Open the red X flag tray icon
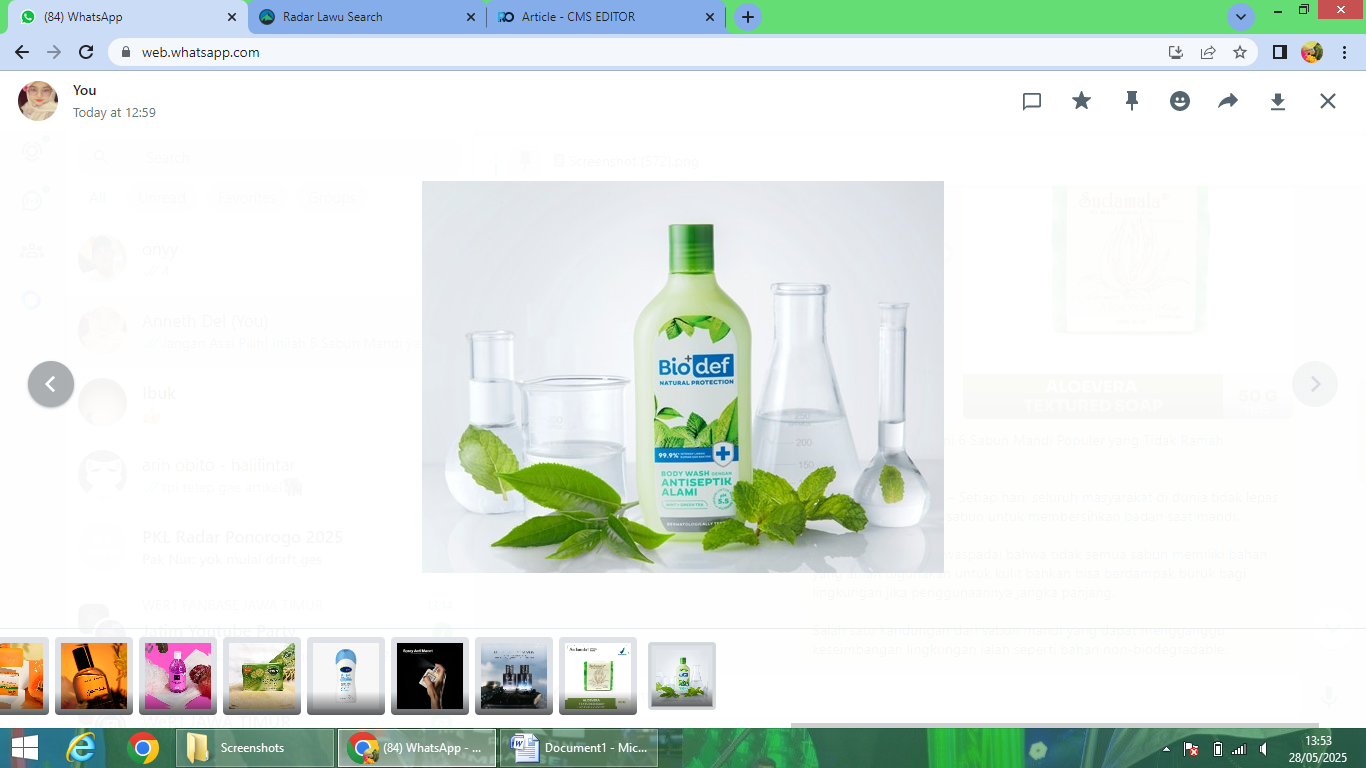Image resolution: width=1366 pixels, height=768 pixels. [1191, 749]
